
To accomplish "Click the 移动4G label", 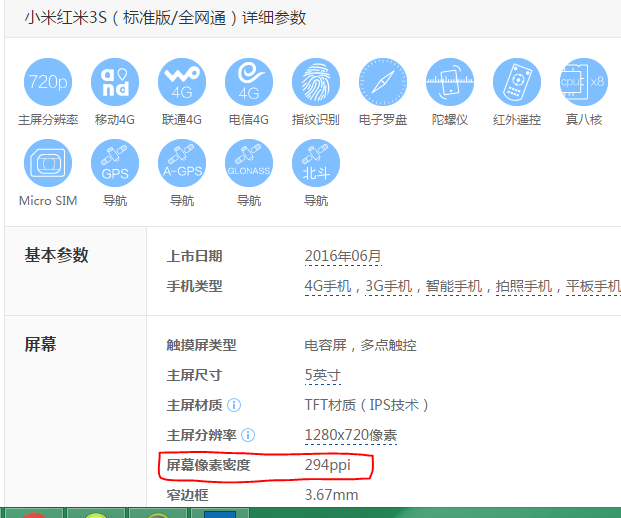I will pyautogui.click(x=115, y=120).
